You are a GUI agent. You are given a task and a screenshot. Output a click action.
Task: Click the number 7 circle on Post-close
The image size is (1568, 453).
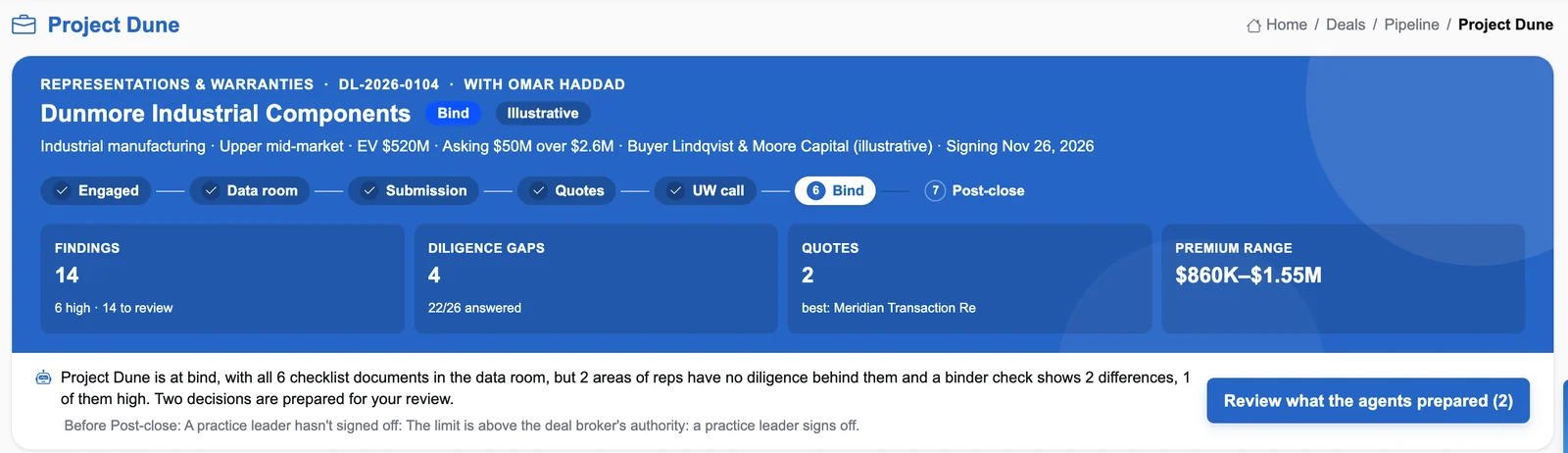click(x=936, y=191)
